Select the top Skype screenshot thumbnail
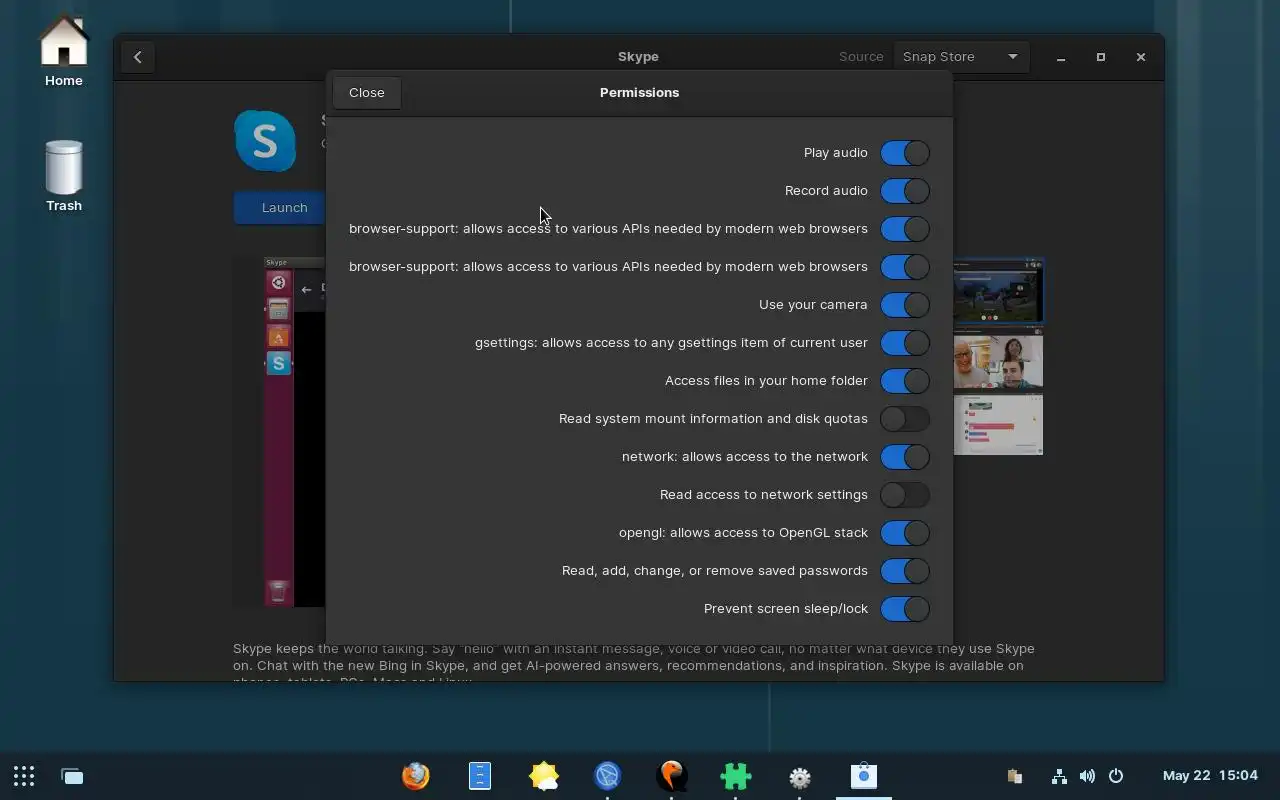The image size is (1280, 800). (998, 291)
